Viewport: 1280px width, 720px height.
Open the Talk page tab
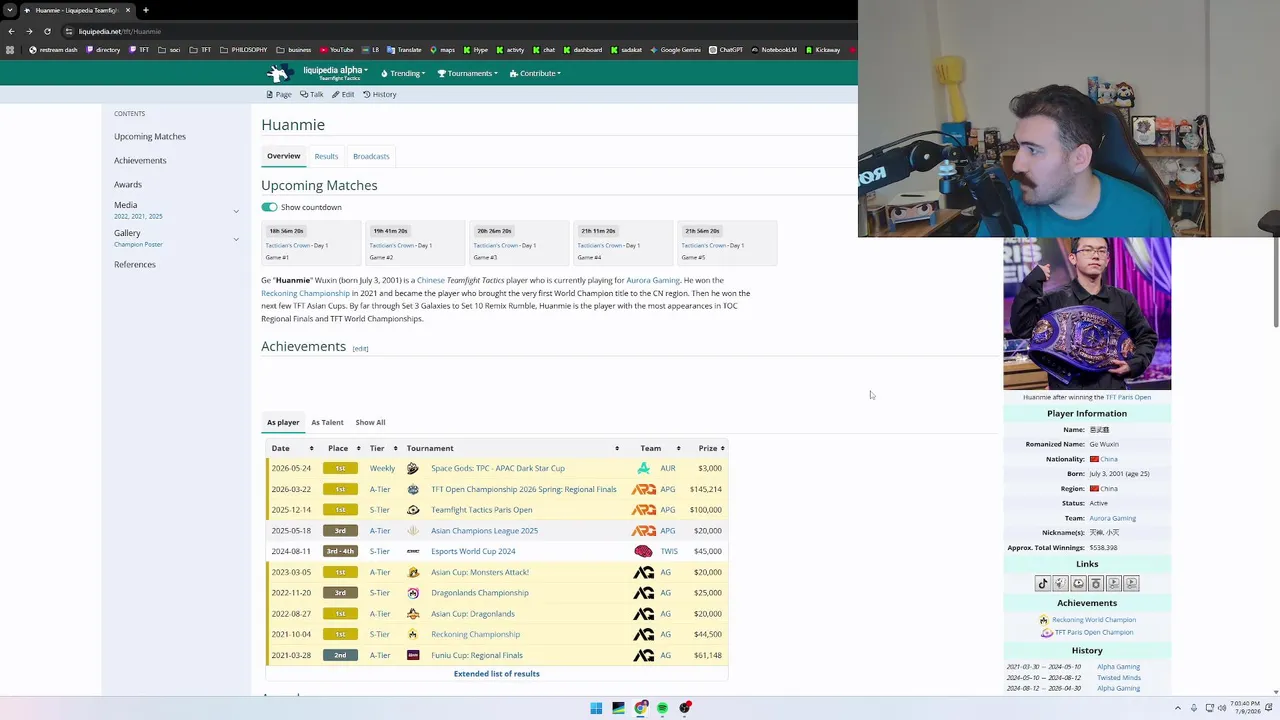[x=312, y=94]
